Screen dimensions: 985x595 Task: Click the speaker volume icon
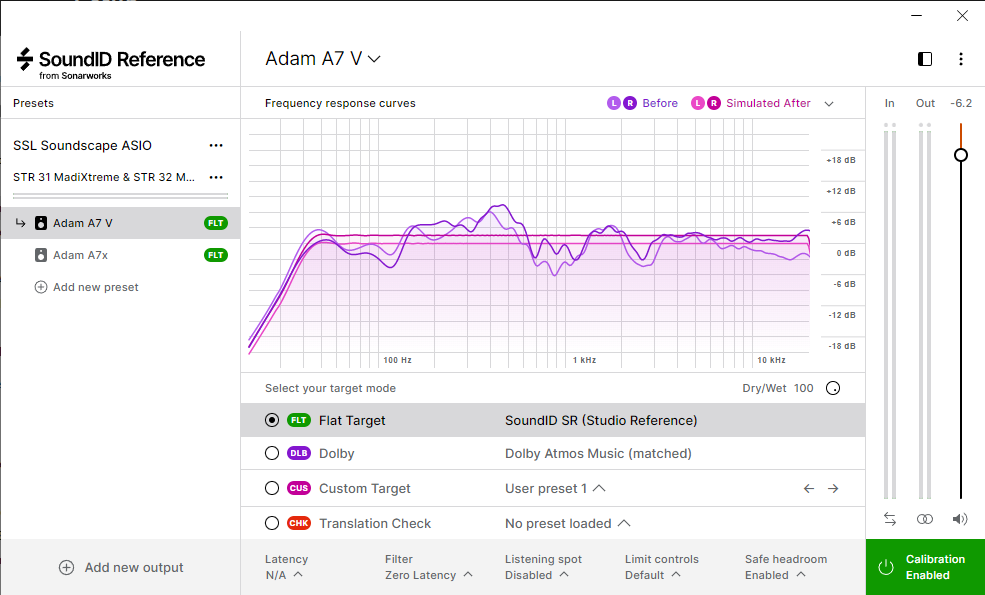tap(959, 518)
